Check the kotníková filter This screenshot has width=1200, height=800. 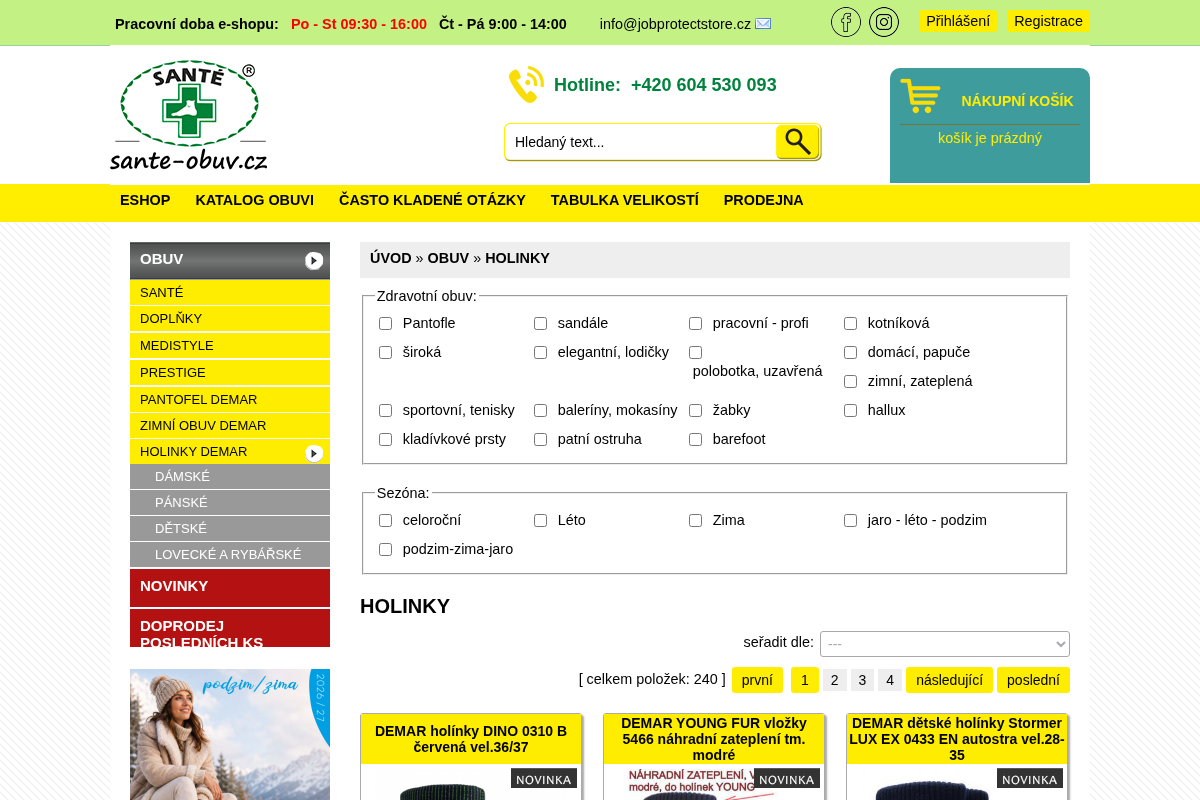tap(850, 324)
